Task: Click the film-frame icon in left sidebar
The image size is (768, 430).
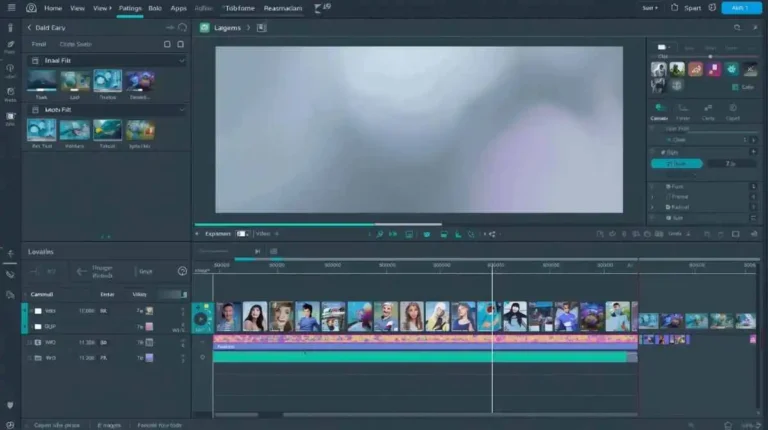Action: coord(10,116)
